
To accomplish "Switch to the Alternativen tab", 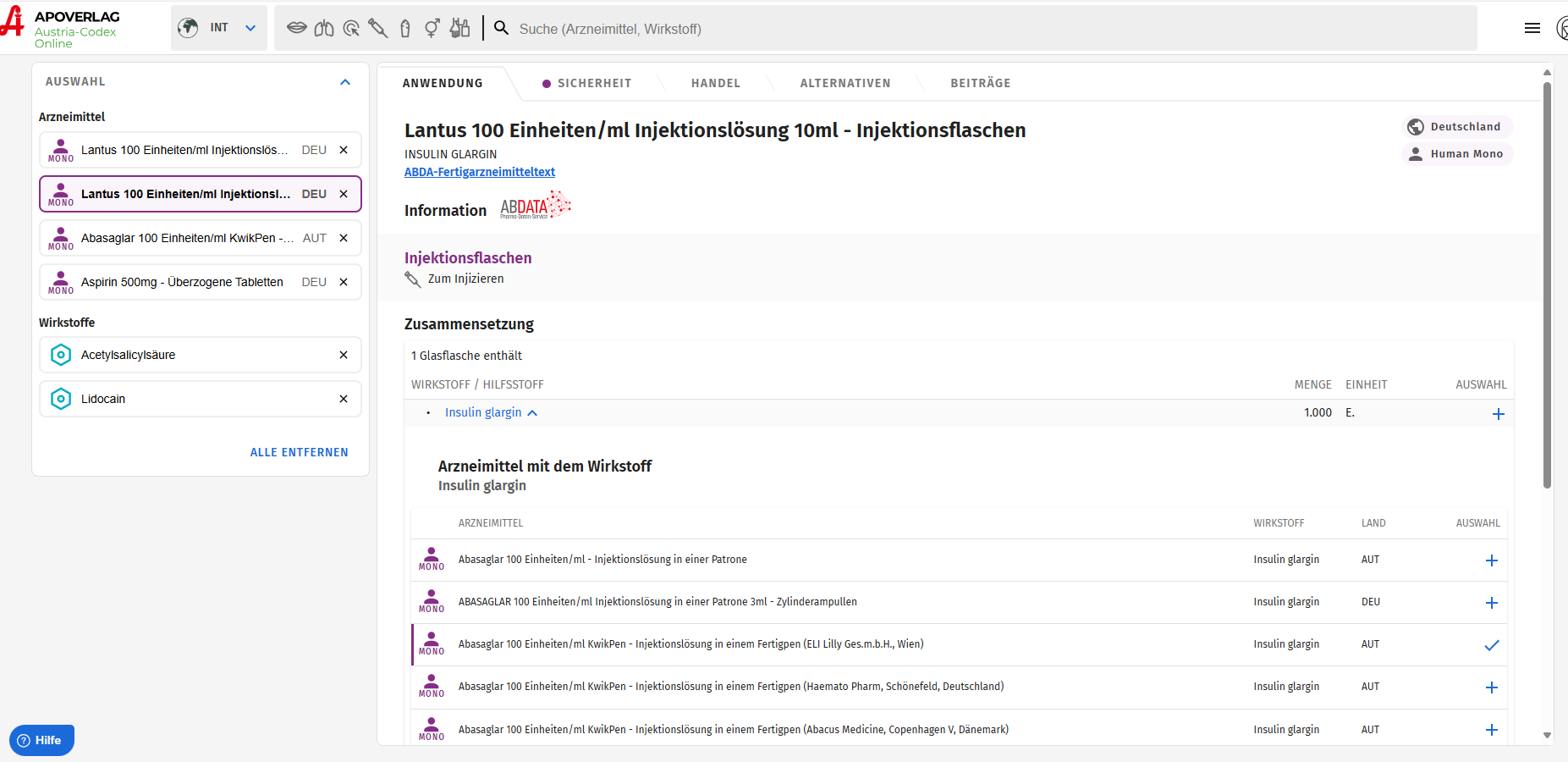I will [845, 83].
